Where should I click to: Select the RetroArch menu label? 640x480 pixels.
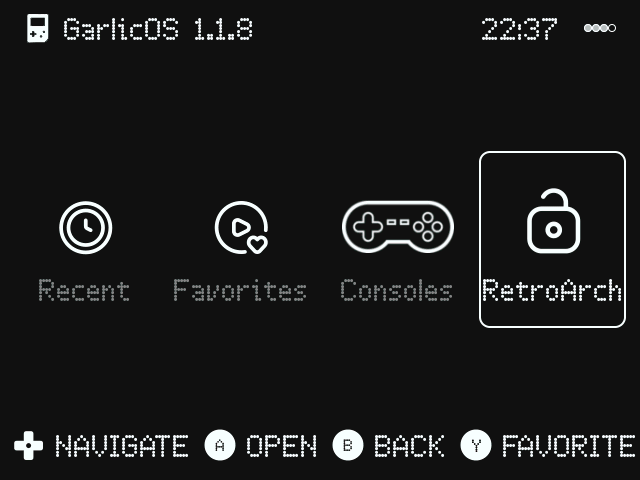point(552,291)
